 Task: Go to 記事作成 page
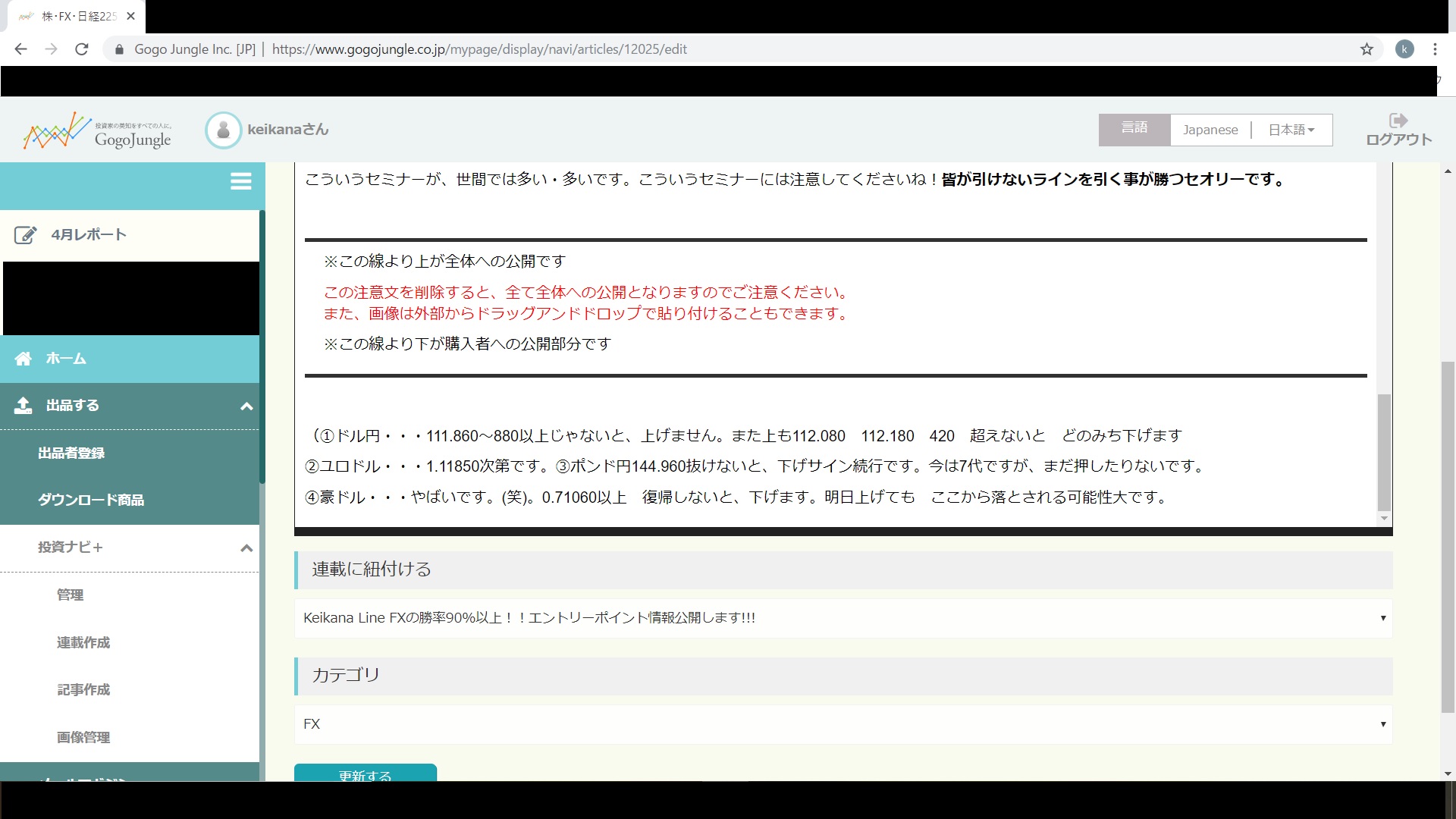click(83, 690)
